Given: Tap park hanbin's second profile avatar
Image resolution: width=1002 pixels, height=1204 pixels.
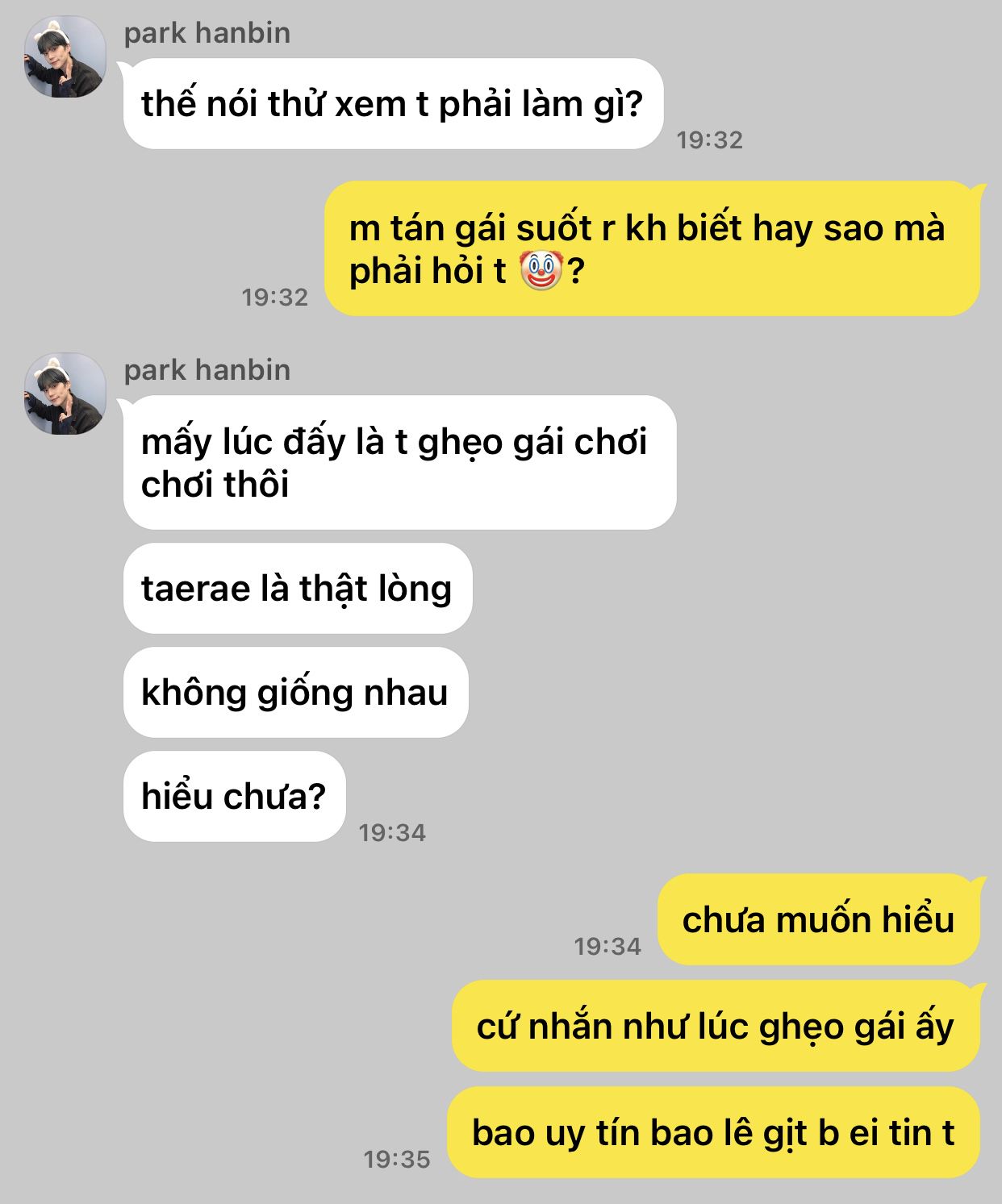Looking at the screenshot, I should point(65,394).
